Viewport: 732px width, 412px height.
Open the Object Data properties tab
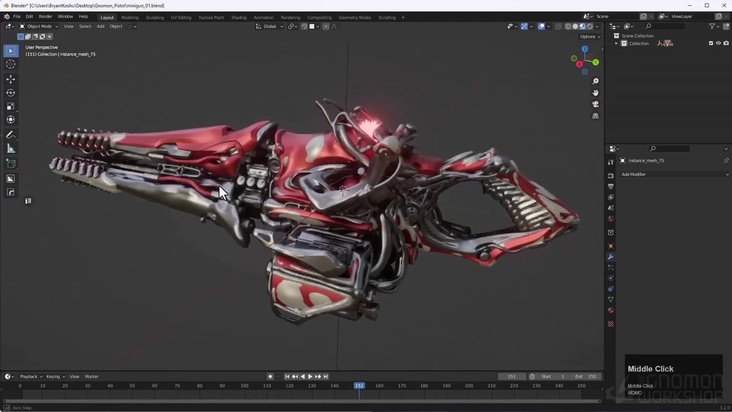point(611,300)
